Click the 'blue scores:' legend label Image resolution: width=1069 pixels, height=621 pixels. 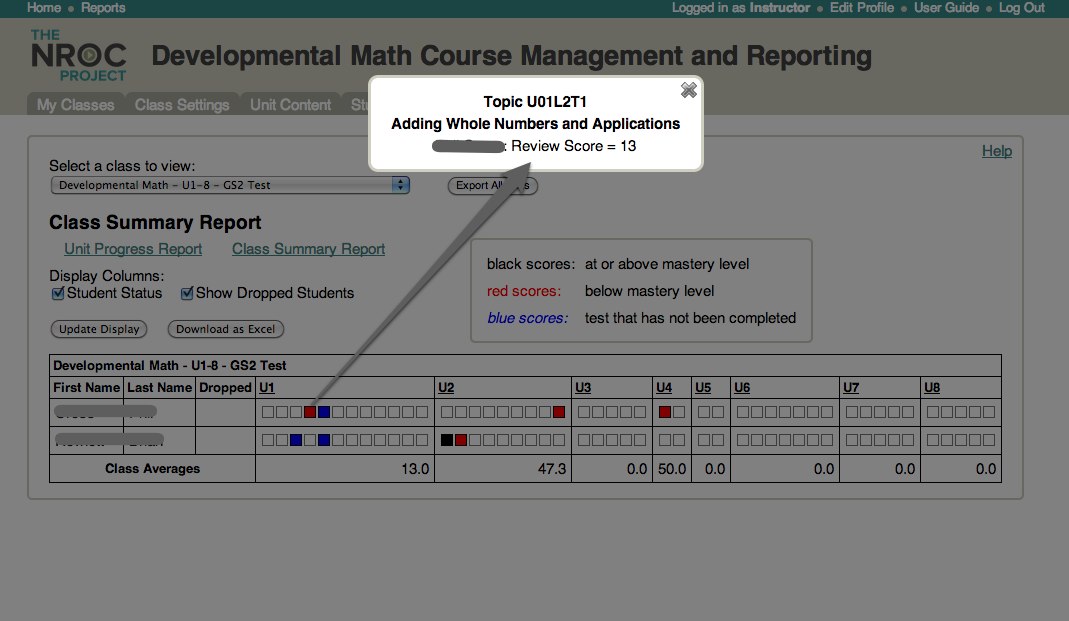pos(528,318)
